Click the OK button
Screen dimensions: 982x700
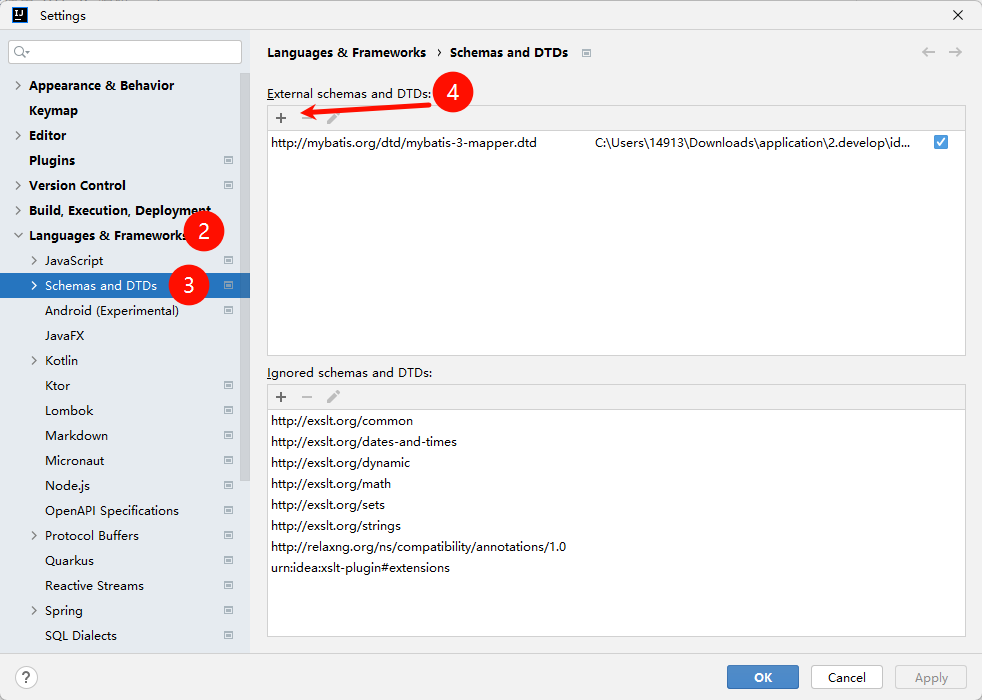(762, 677)
